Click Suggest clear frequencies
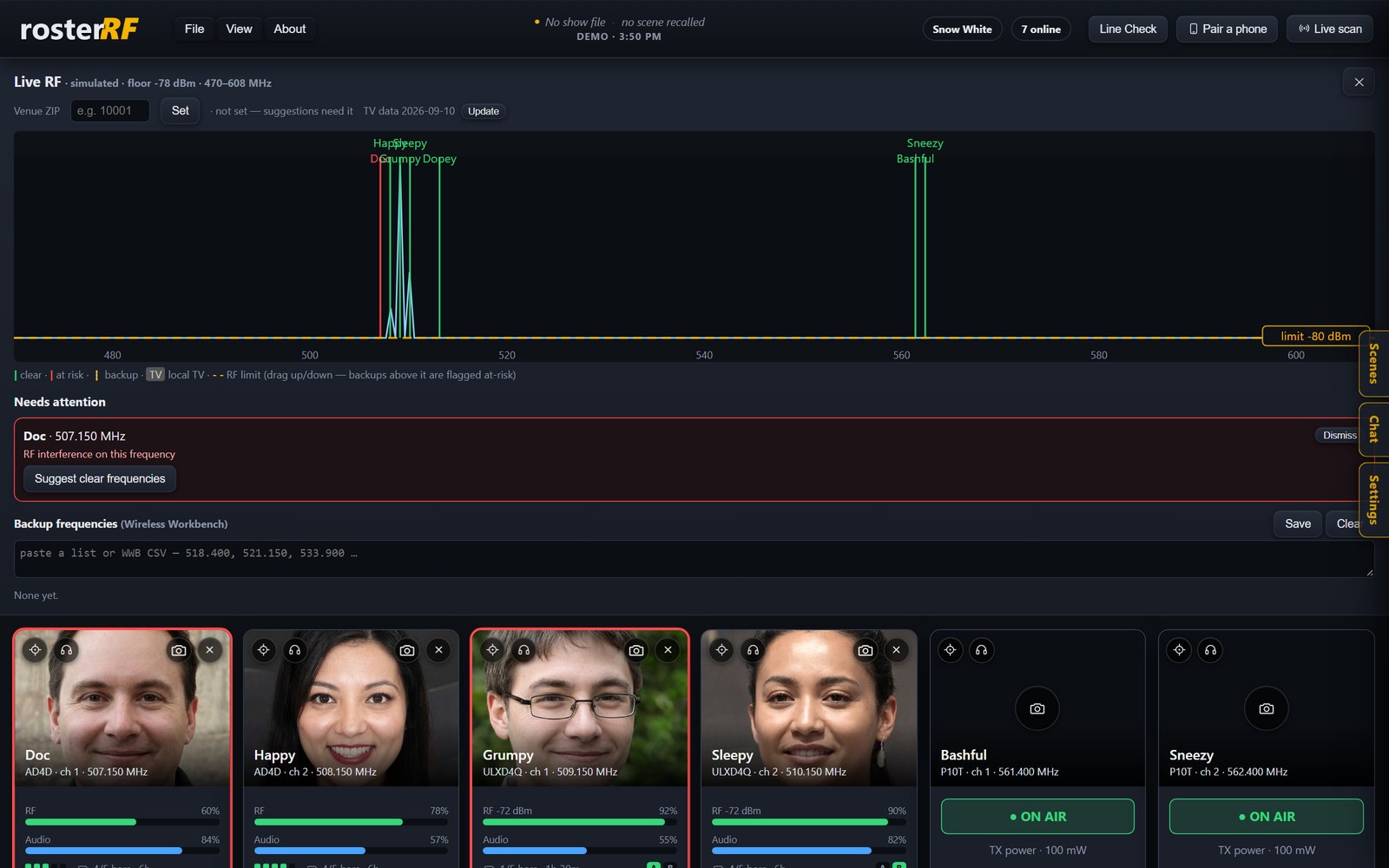 pos(100,478)
